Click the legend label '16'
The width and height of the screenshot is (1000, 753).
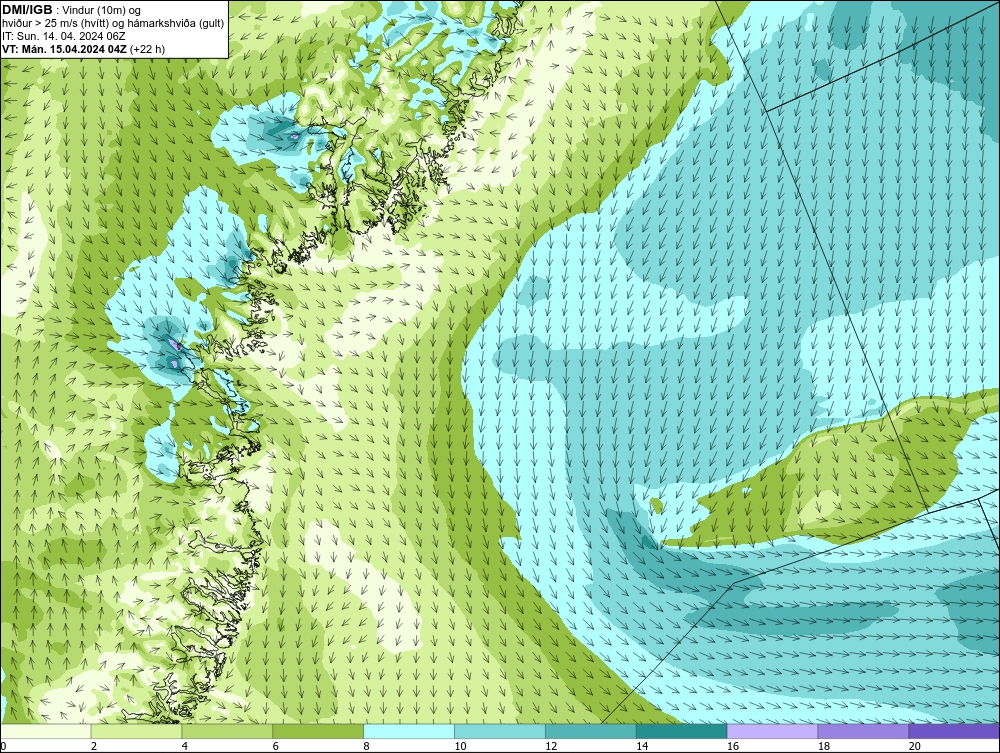pos(733,746)
